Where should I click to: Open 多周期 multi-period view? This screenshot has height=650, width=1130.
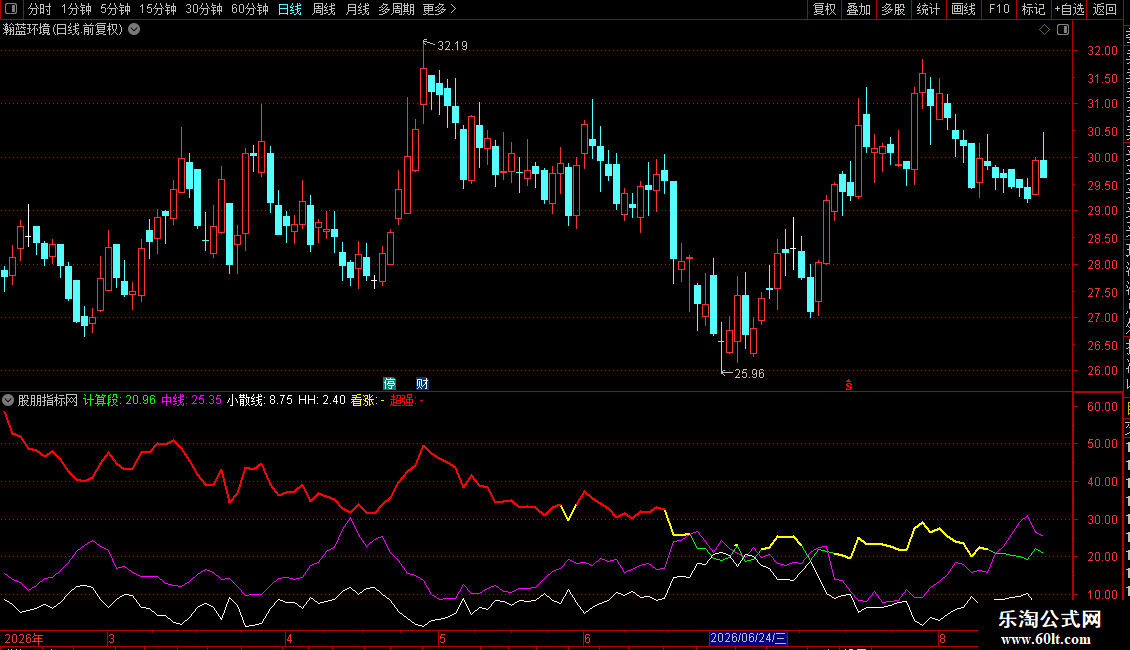click(x=396, y=9)
